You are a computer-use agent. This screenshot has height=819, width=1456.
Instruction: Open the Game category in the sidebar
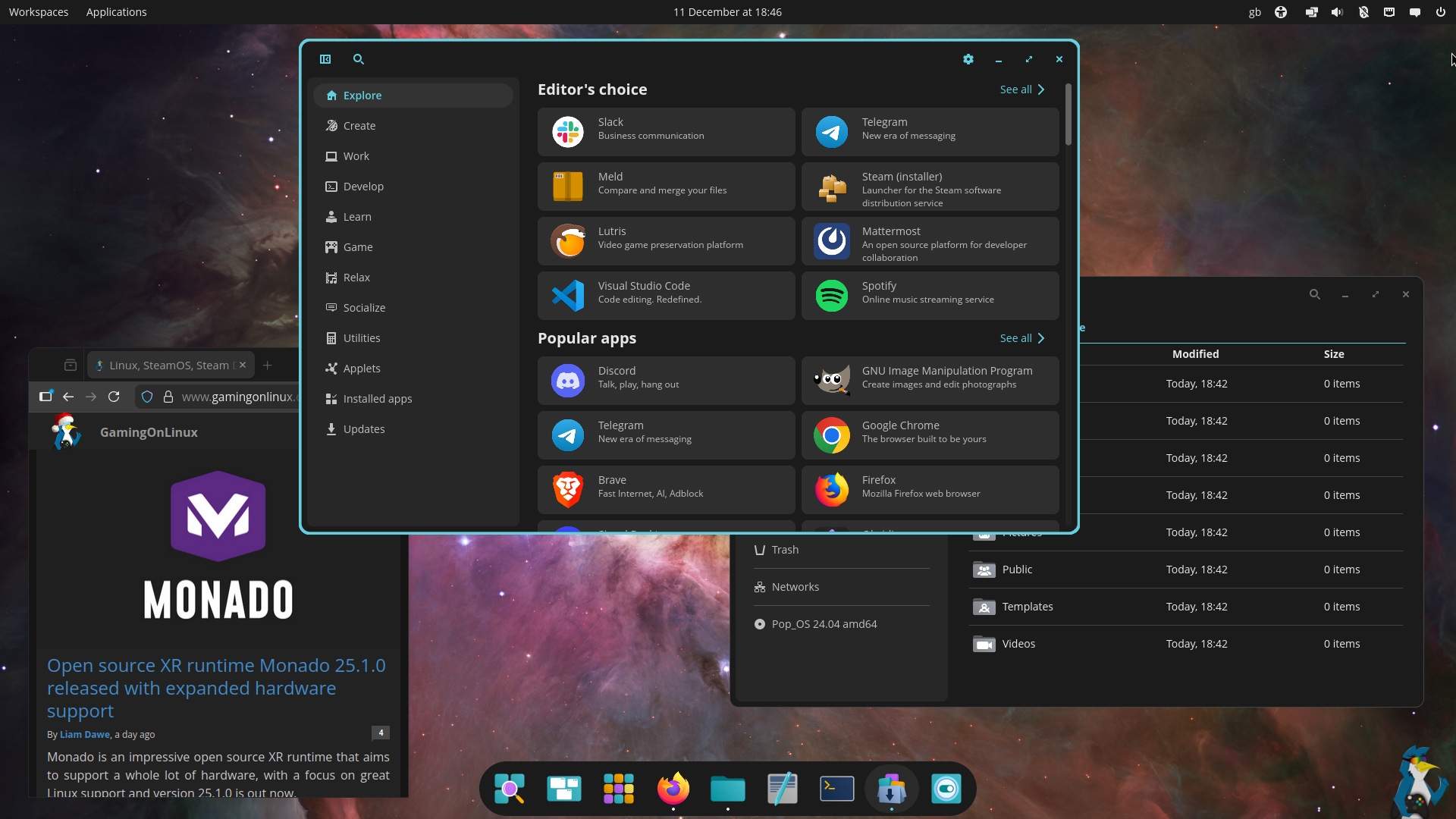click(x=357, y=247)
